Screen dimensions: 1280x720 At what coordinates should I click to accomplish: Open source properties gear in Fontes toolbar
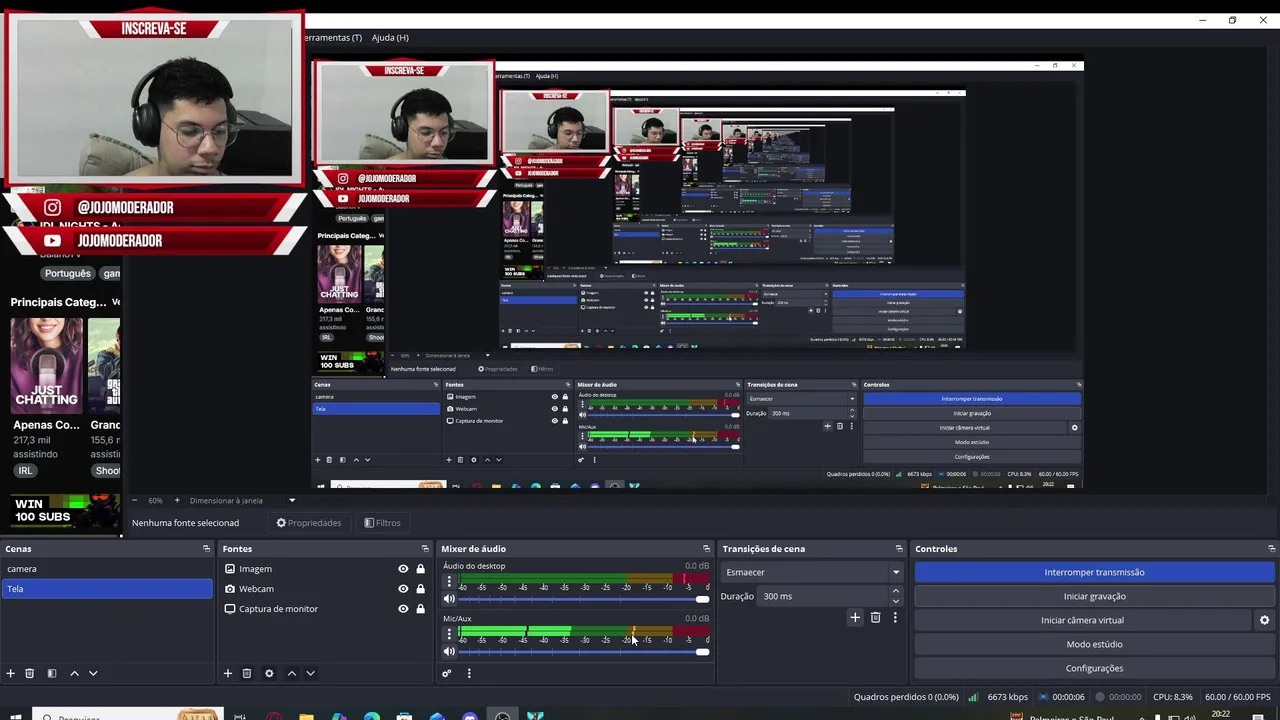[269, 673]
